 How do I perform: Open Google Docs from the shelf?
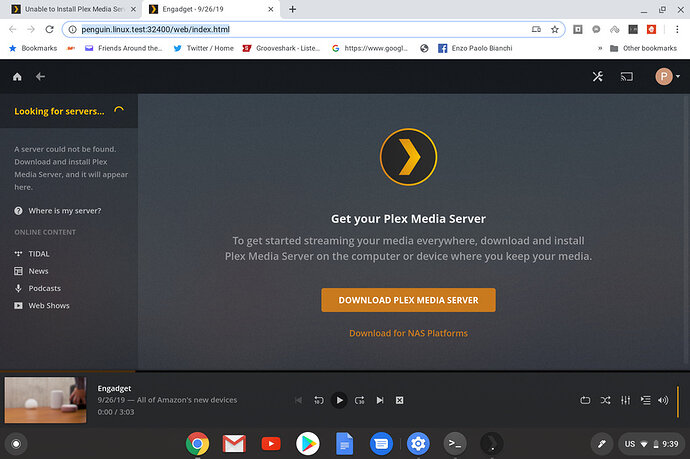tap(345, 444)
